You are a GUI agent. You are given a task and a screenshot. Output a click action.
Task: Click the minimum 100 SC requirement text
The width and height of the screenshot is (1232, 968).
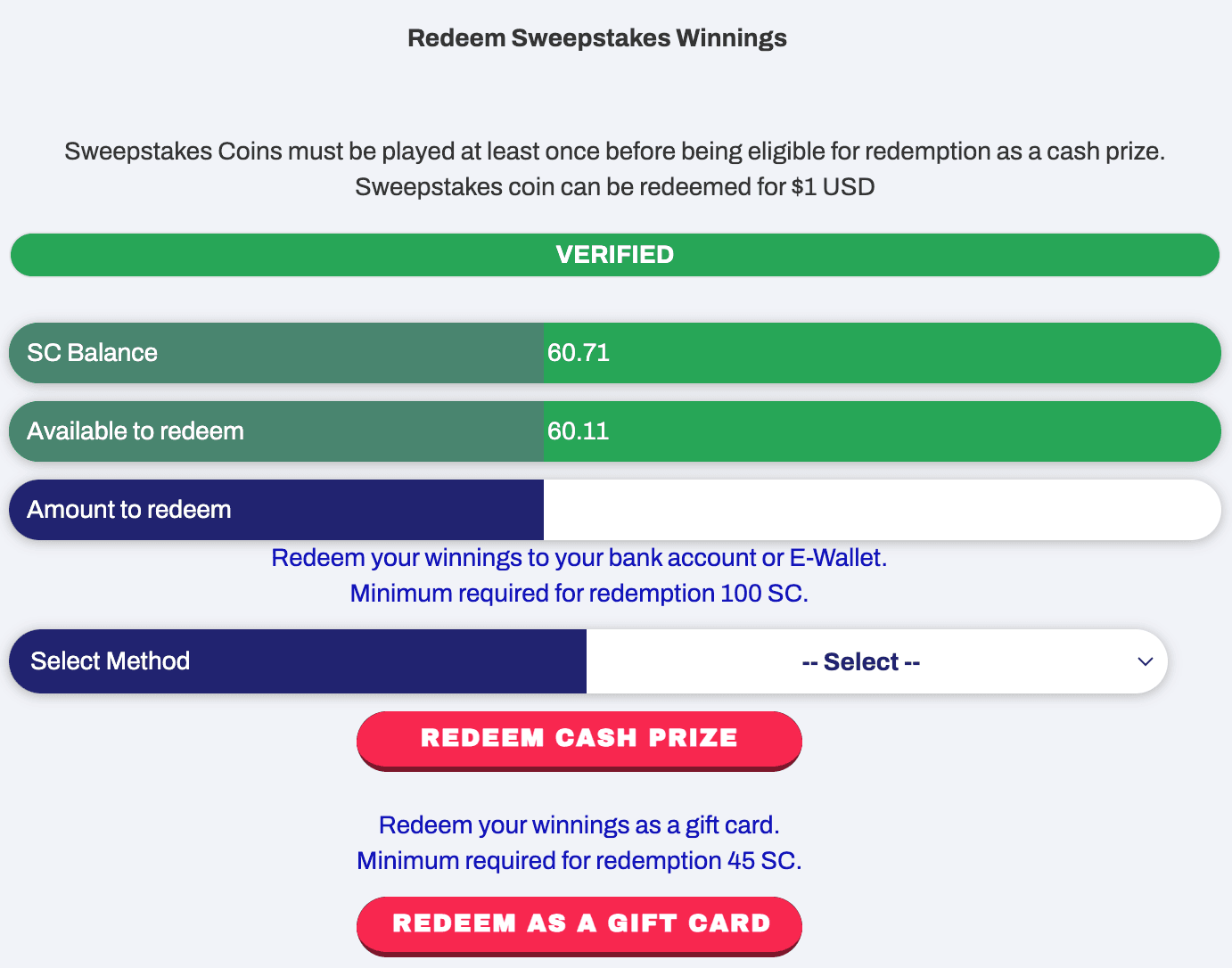579,593
